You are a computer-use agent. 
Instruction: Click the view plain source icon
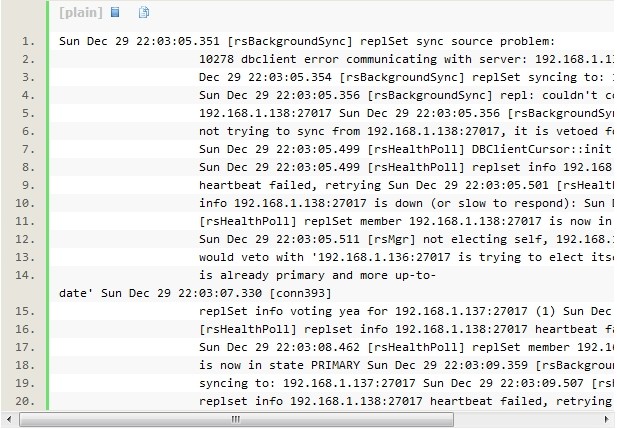pyautogui.click(x=115, y=12)
